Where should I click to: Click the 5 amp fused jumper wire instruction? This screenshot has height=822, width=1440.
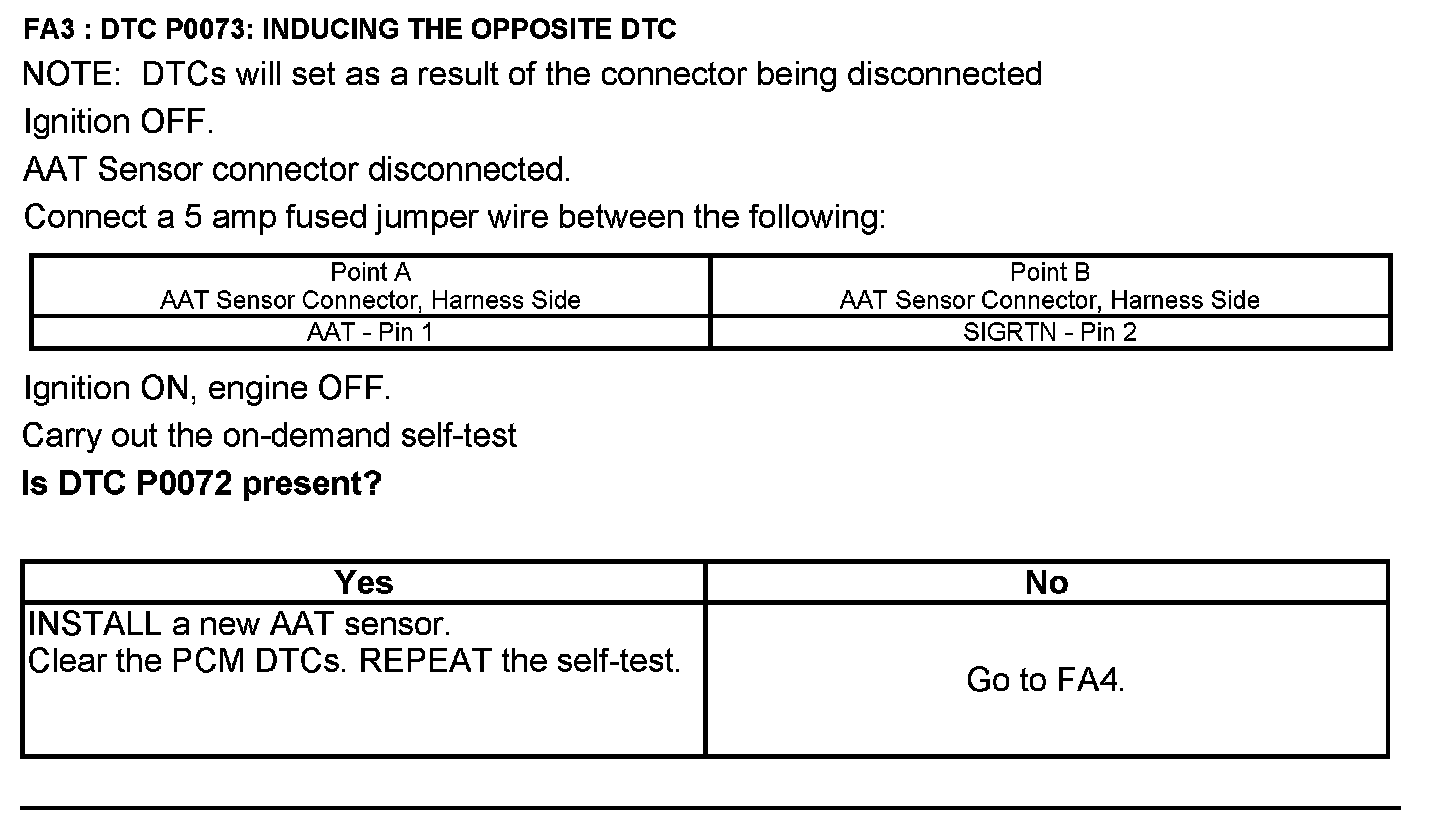tap(454, 217)
